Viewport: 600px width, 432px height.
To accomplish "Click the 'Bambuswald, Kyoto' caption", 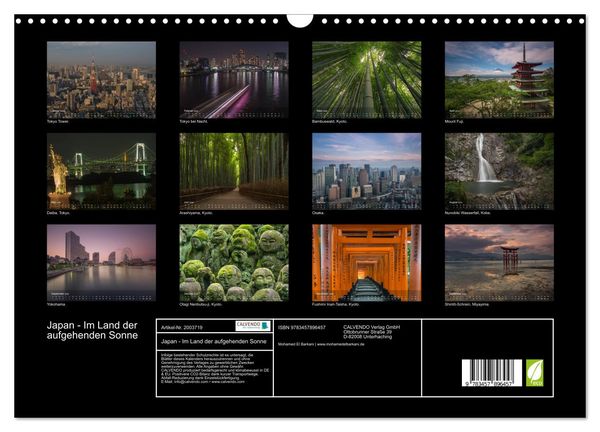I will click(329, 121).
